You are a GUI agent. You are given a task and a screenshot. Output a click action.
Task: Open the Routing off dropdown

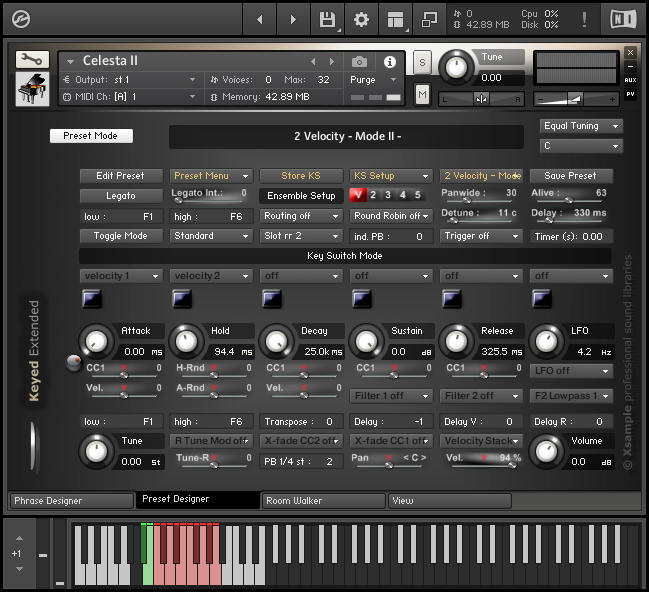tap(301, 216)
